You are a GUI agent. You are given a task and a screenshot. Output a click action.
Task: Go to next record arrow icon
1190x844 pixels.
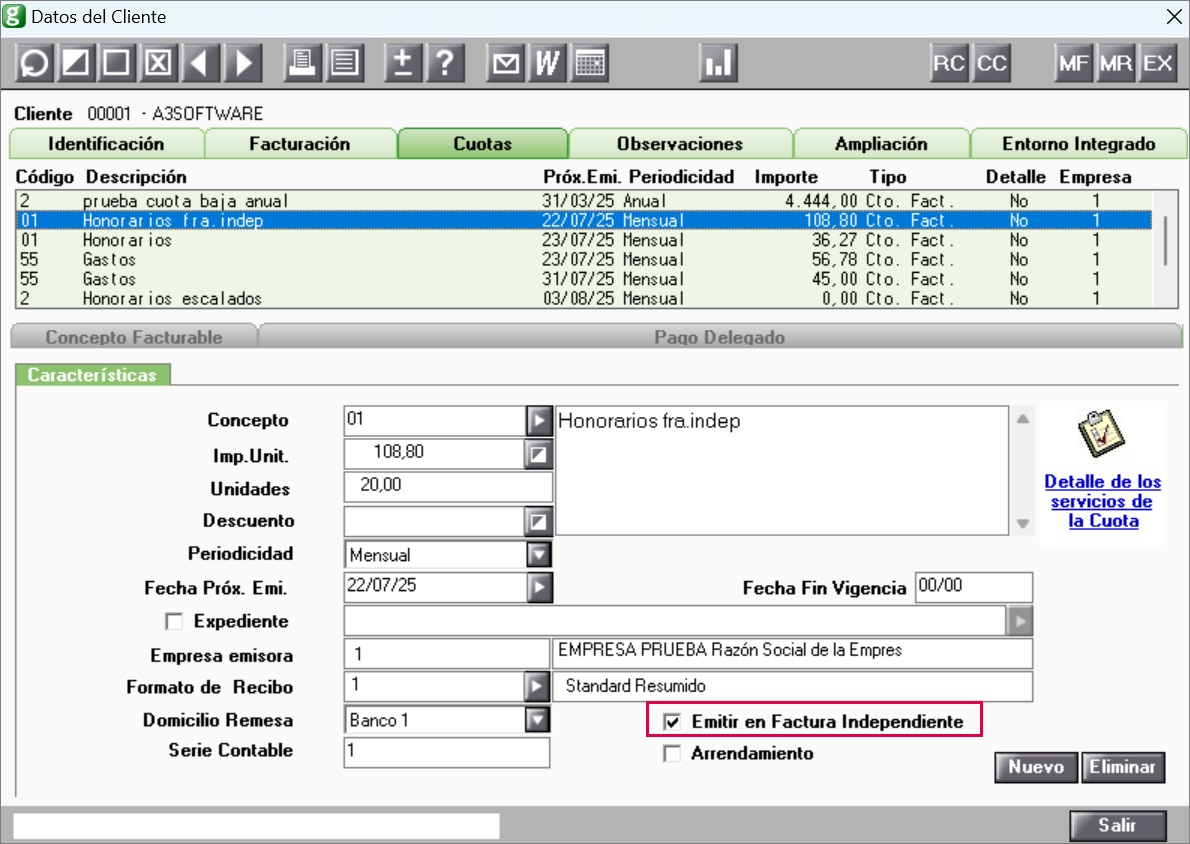click(x=243, y=62)
